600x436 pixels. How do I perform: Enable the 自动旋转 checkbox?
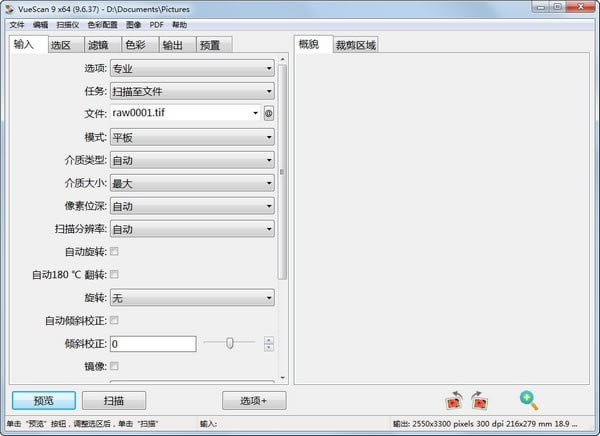coord(114,251)
